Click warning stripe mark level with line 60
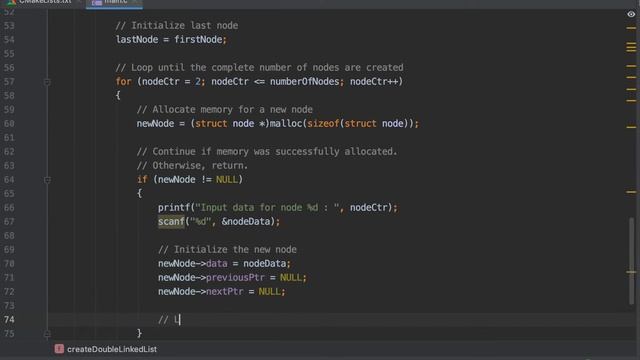 pyautogui.click(x=631, y=127)
